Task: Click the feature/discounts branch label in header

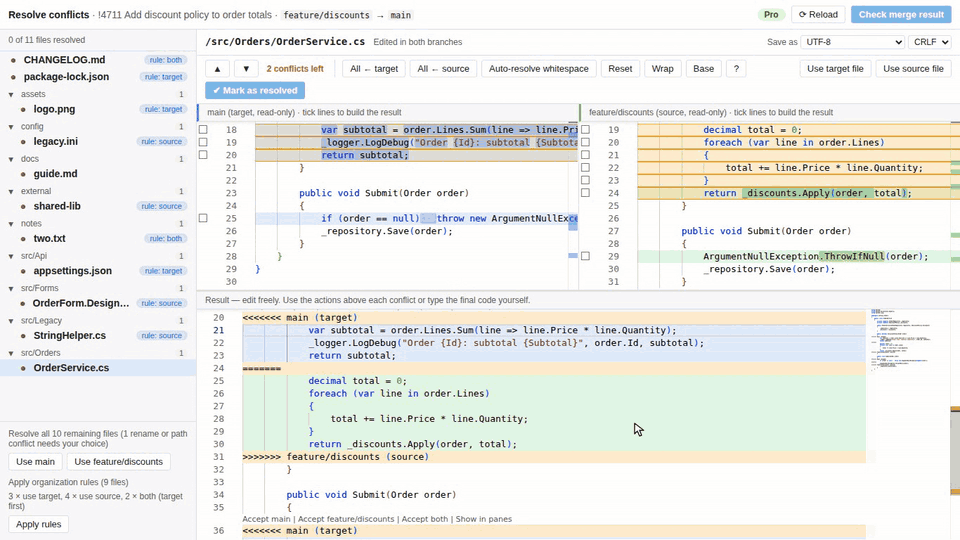Action: [x=326, y=15]
